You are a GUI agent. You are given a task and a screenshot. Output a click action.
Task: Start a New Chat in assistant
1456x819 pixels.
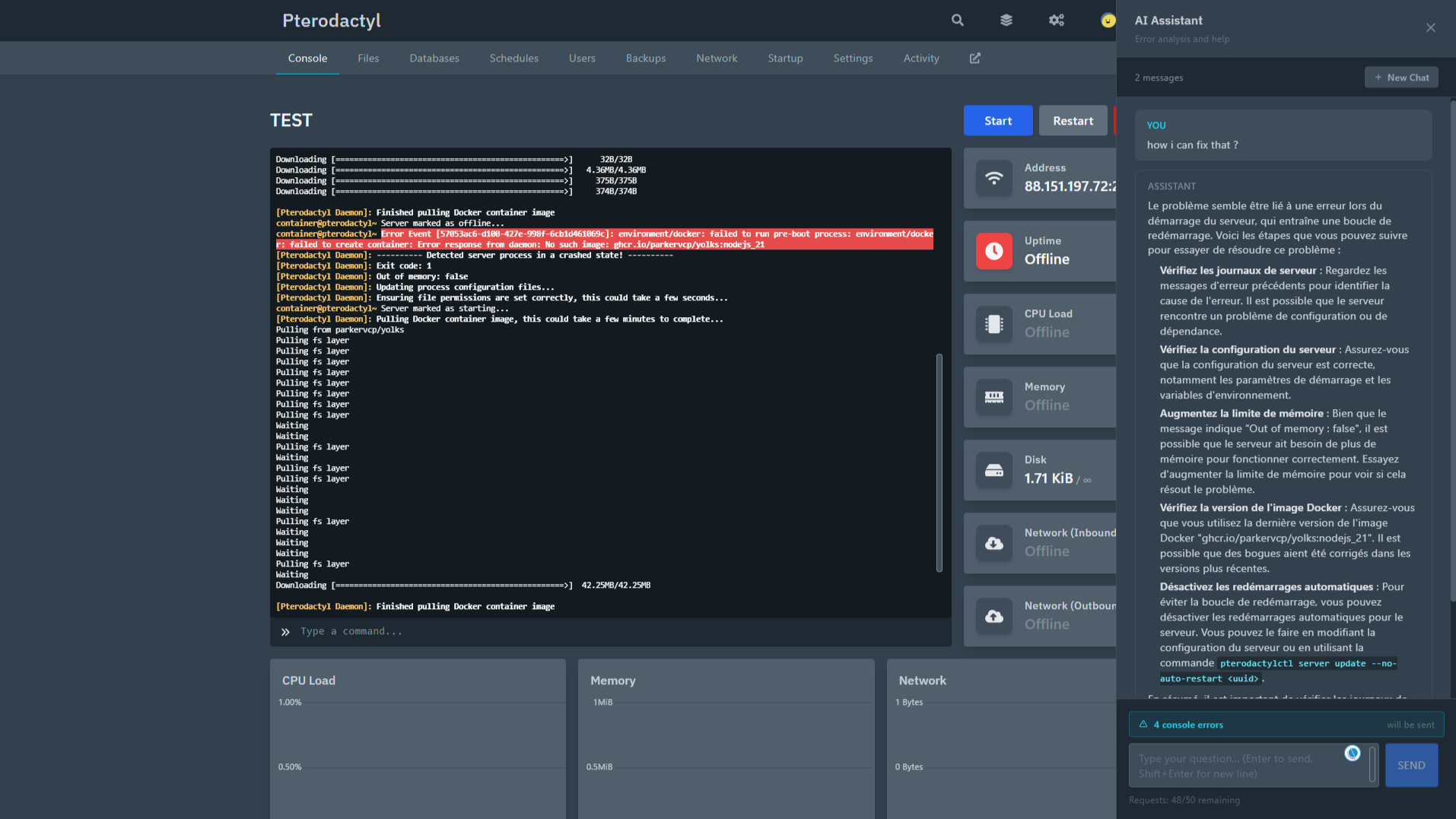coord(1400,78)
